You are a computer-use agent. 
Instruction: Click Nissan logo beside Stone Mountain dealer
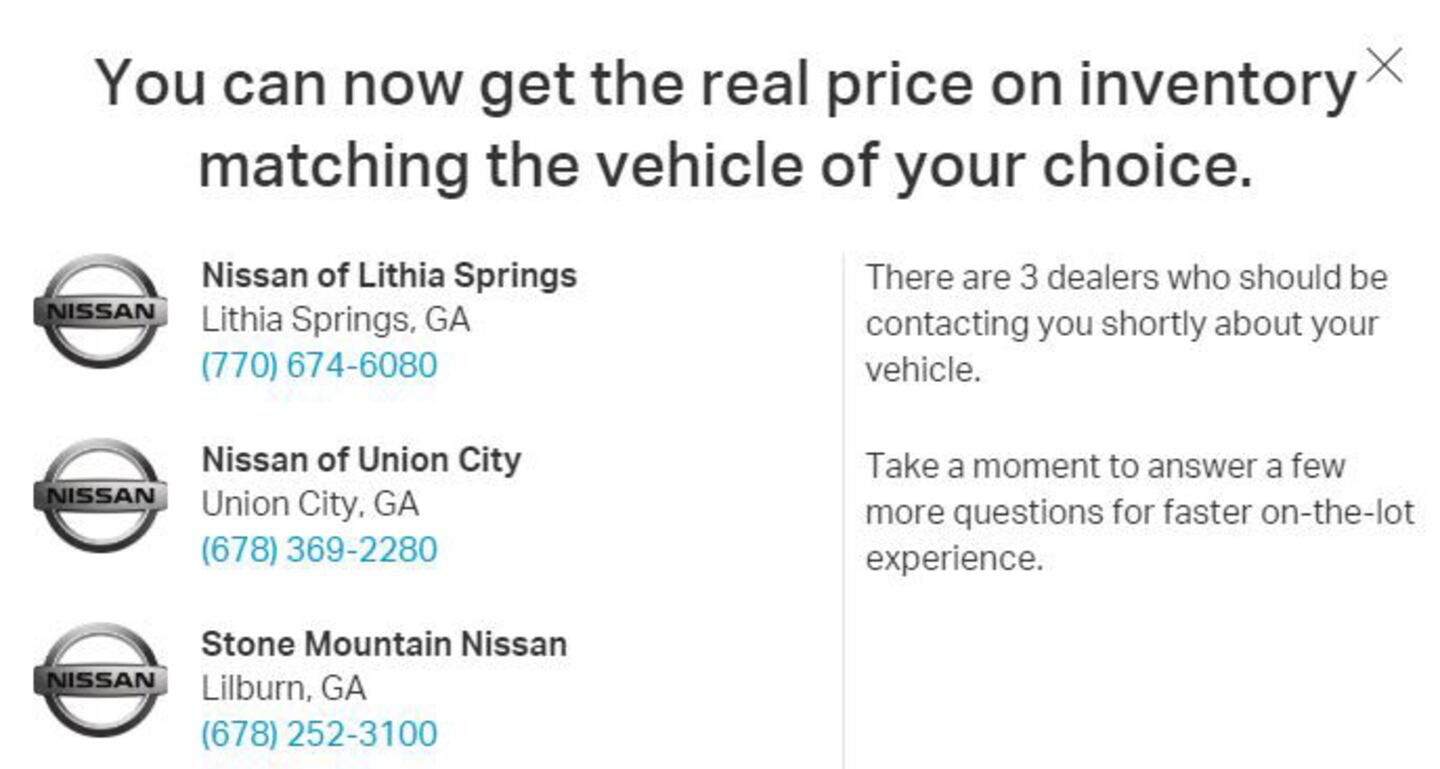(x=100, y=680)
